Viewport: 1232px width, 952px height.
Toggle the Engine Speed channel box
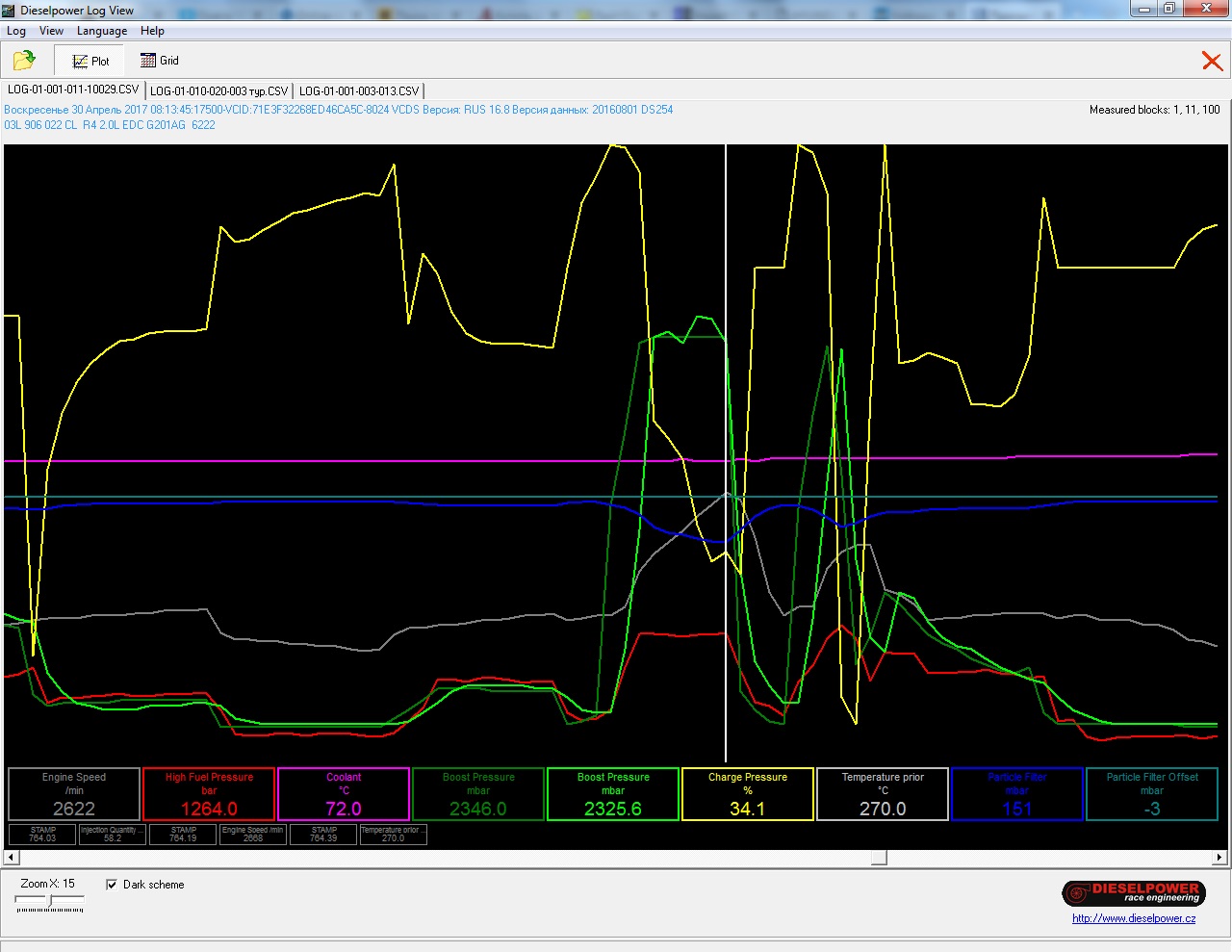click(x=74, y=794)
